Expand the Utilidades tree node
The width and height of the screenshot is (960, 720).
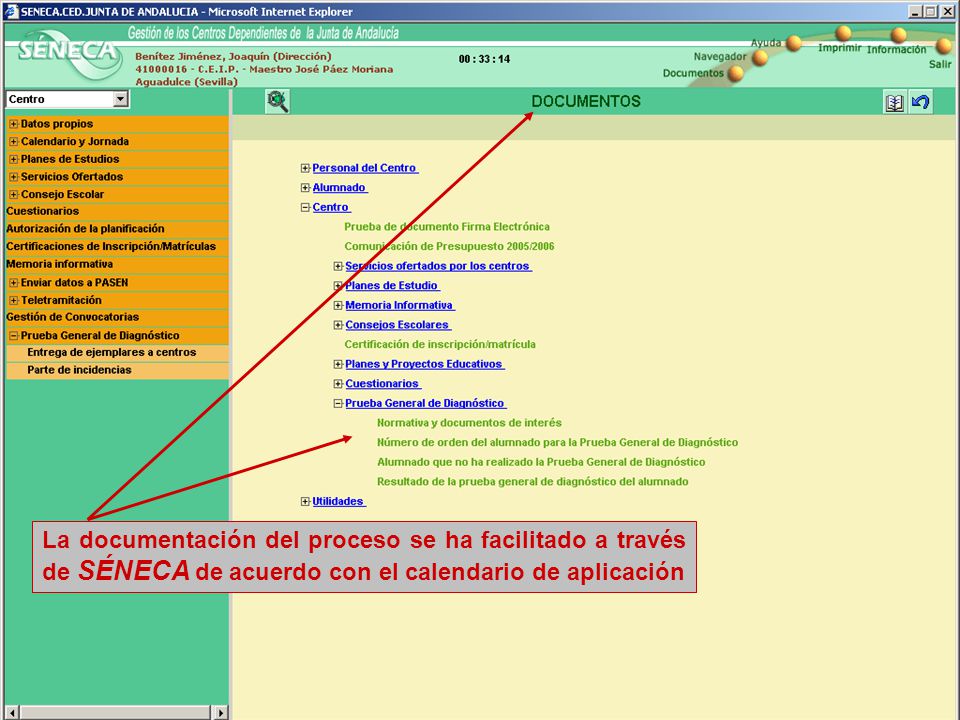point(305,501)
